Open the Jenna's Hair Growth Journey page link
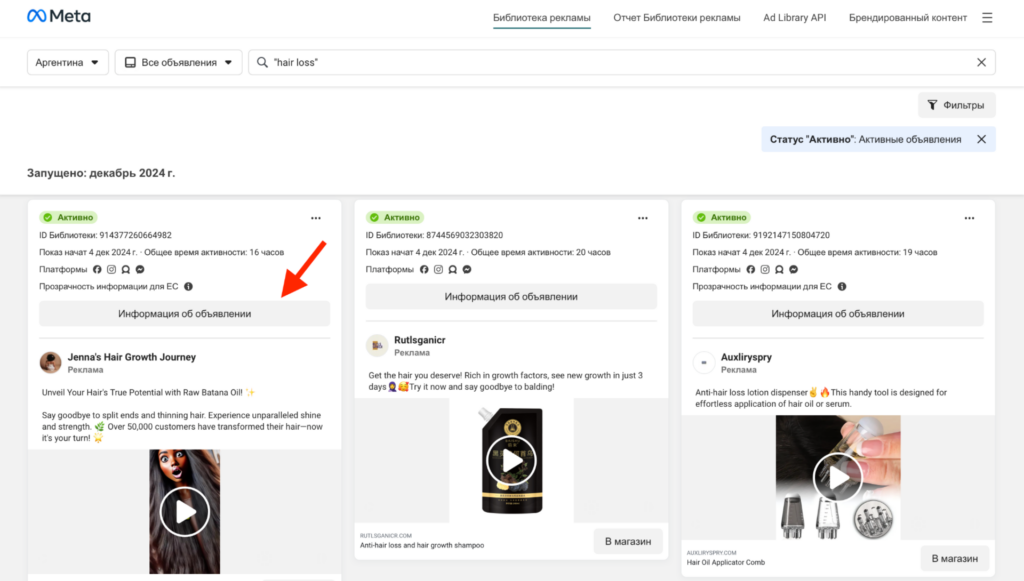This screenshot has width=1024, height=581. [x=131, y=357]
